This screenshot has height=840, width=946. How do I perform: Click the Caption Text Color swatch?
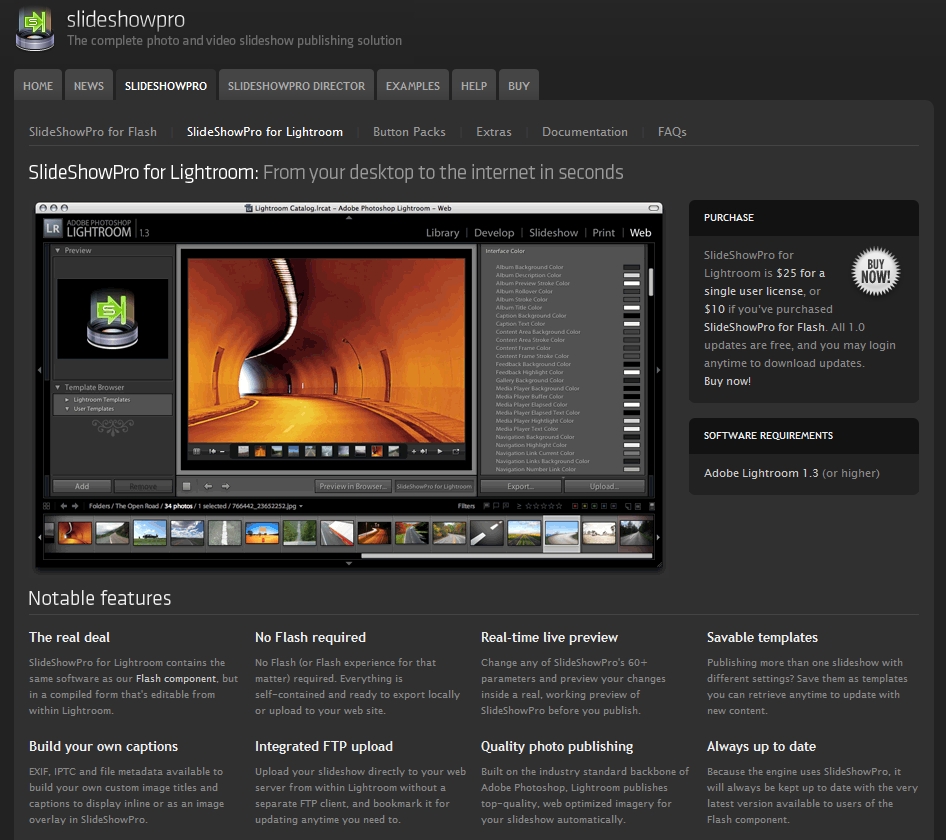[632, 324]
